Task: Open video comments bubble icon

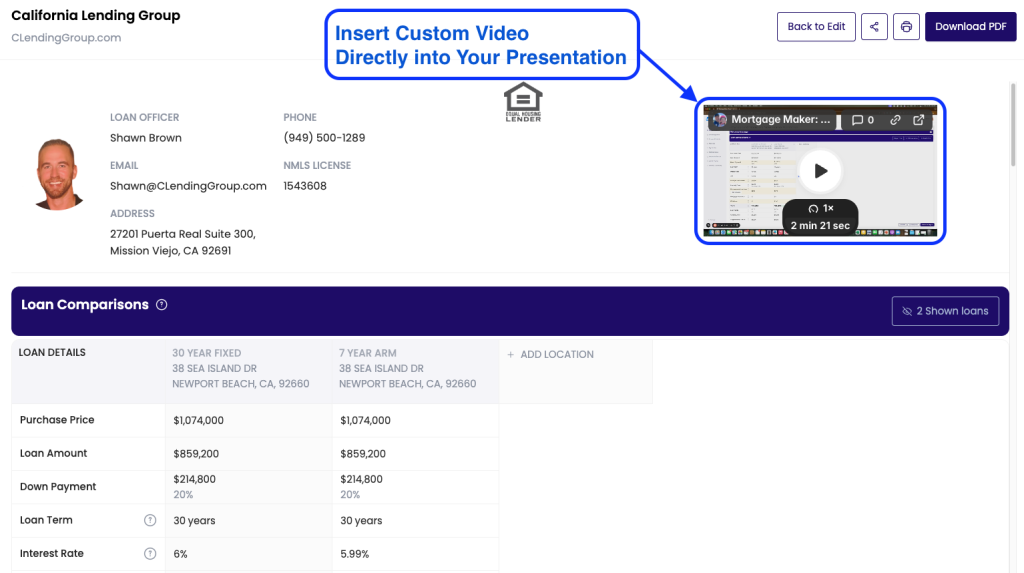Action: [862, 120]
